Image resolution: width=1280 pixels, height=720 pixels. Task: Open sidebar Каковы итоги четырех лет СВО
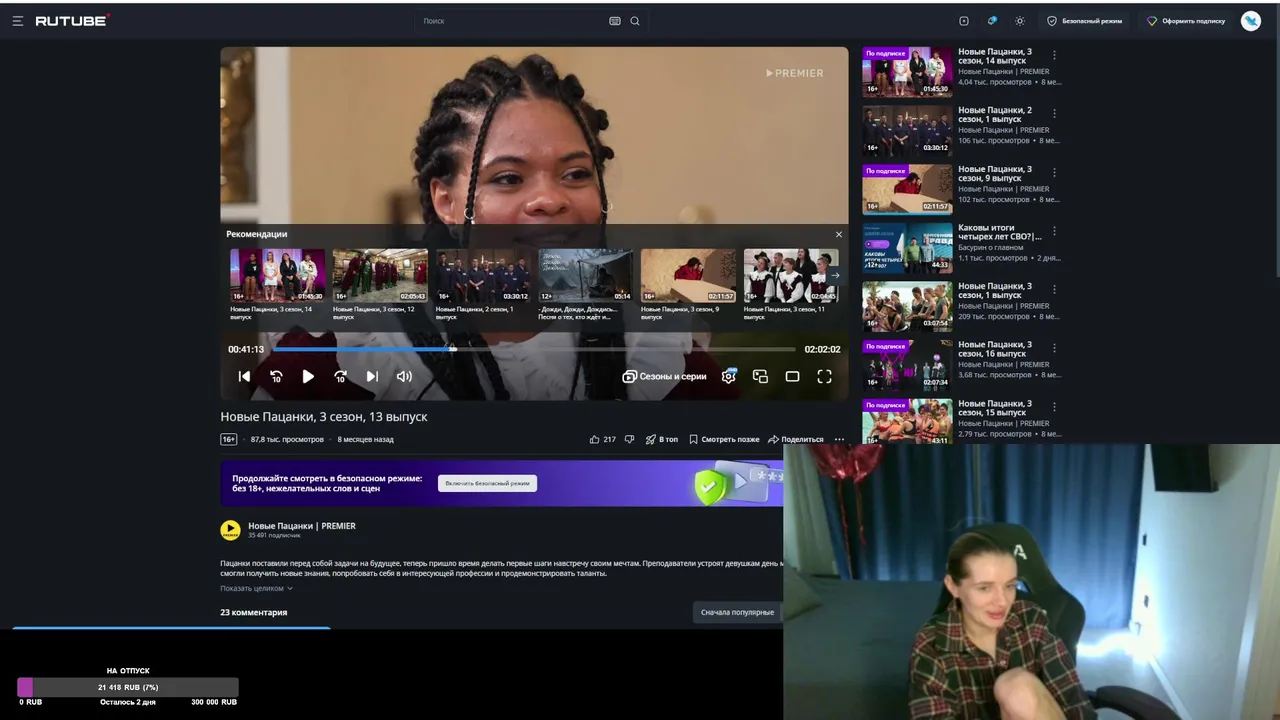pyautogui.click(x=999, y=232)
